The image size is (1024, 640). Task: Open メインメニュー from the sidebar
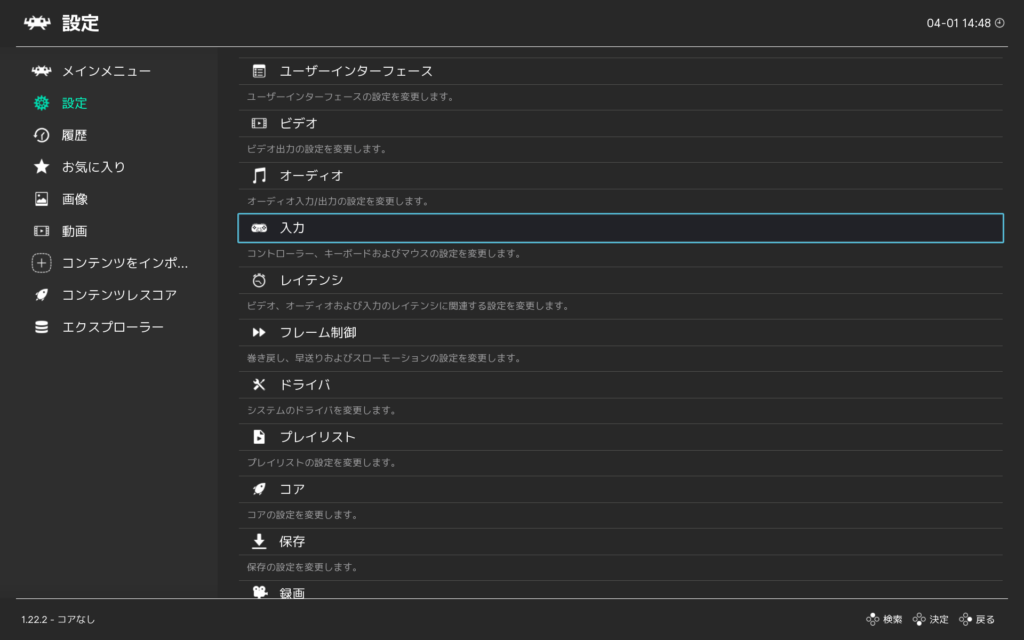click(106, 71)
